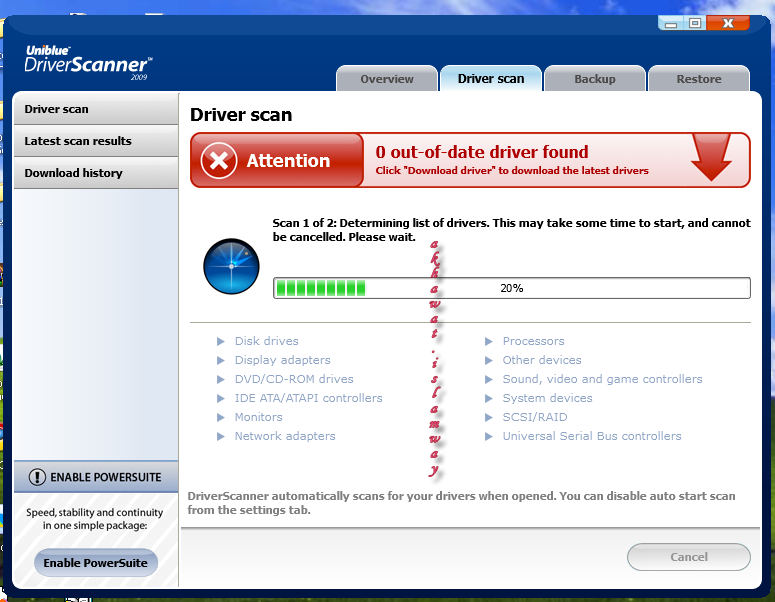Expand the Display adapters arrow
The width and height of the screenshot is (775, 602).
coord(220,360)
